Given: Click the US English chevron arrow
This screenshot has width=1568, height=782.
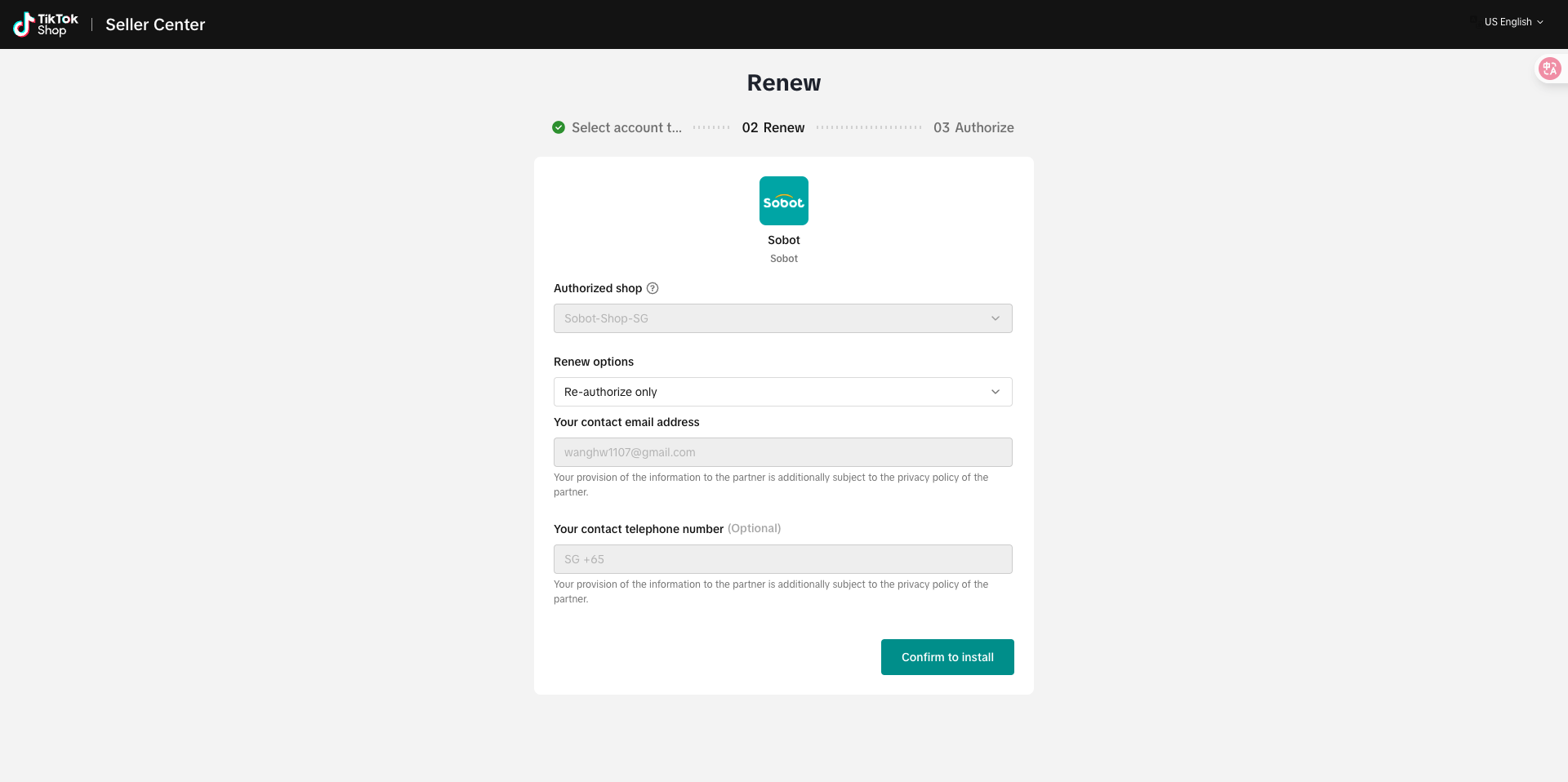Looking at the screenshot, I should pyautogui.click(x=1540, y=22).
